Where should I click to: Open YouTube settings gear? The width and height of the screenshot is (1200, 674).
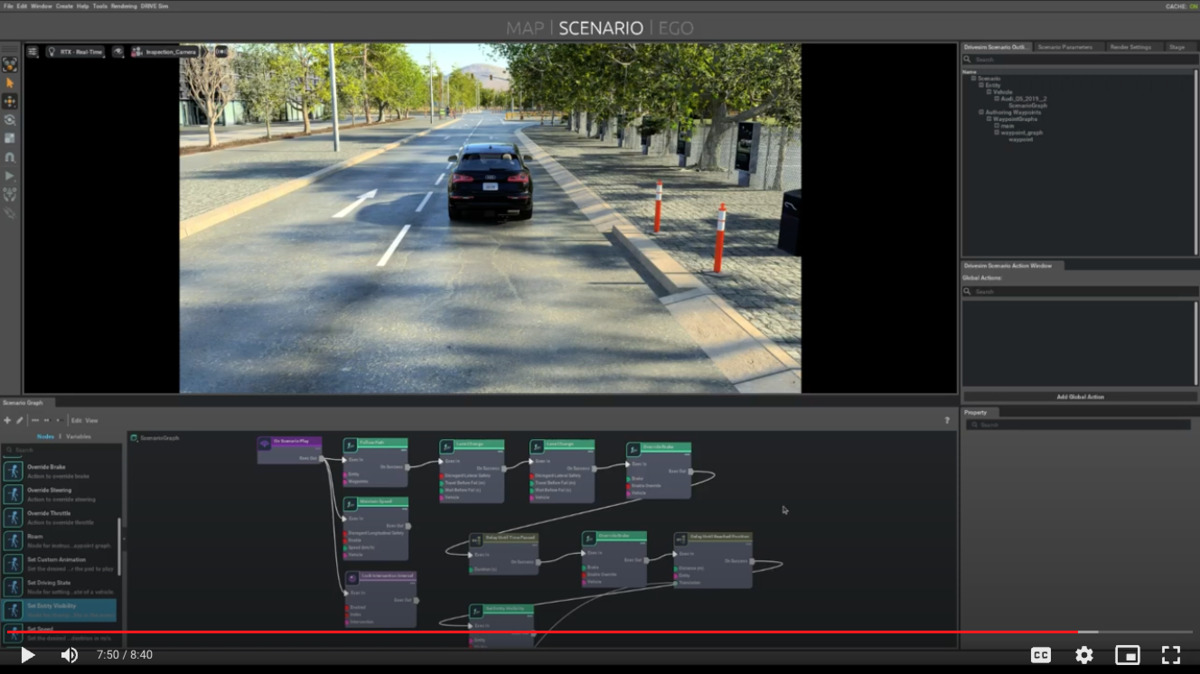pyautogui.click(x=1084, y=655)
